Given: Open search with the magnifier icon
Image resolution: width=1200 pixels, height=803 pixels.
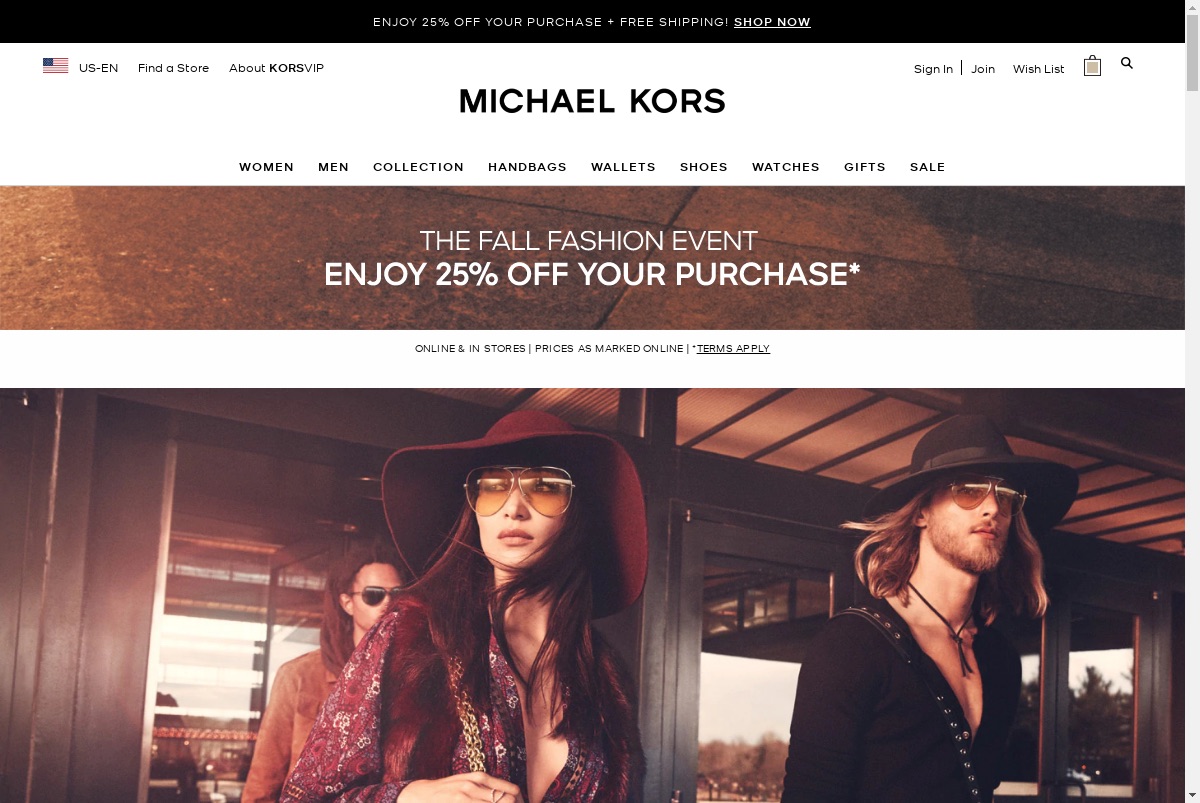Looking at the screenshot, I should coord(1127,63).
